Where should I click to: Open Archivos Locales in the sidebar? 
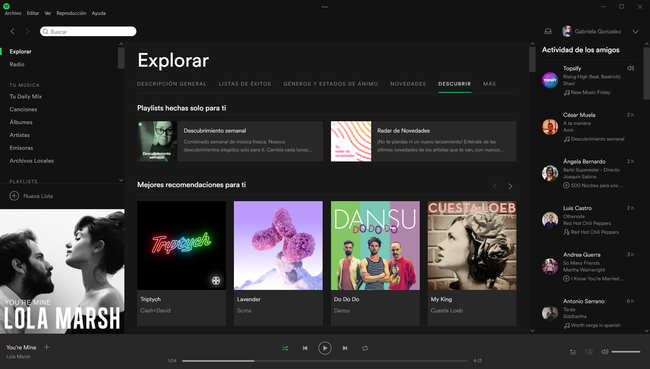(x=32, y=160)
